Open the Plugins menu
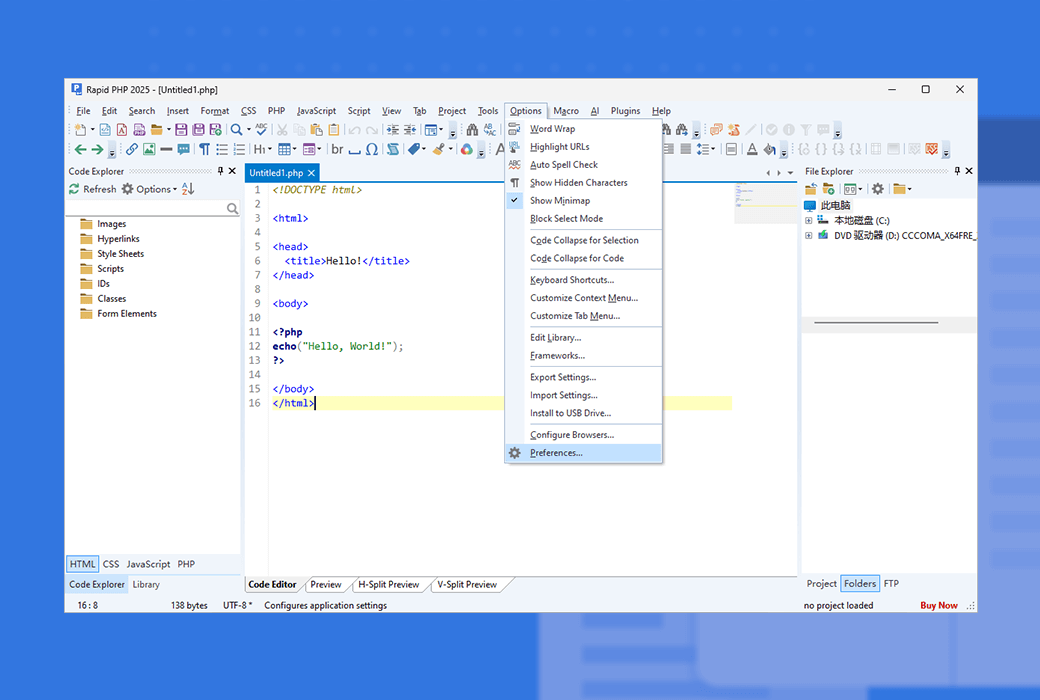 [625, 111]
